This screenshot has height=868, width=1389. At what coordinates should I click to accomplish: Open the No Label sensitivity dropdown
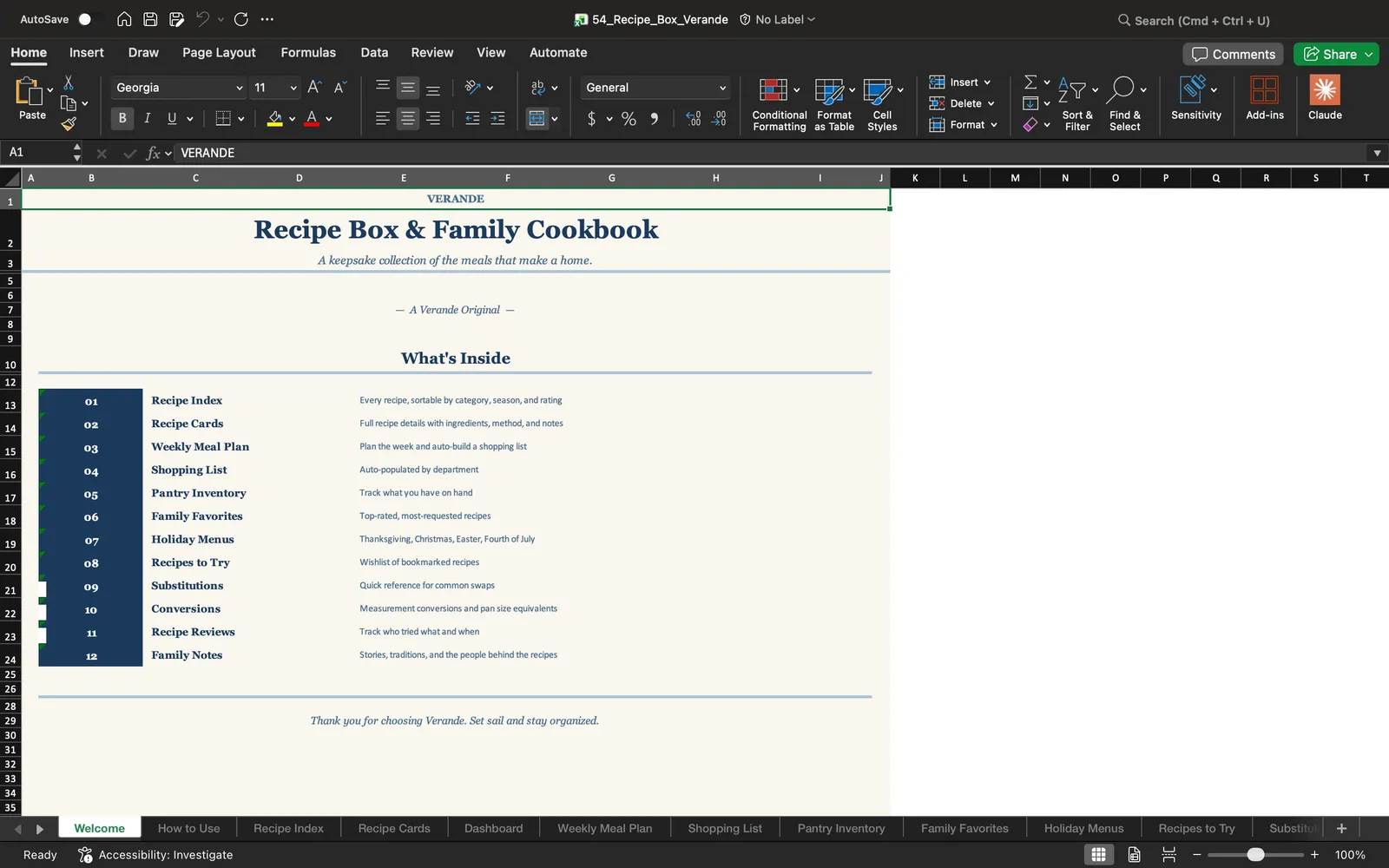pos(777,19)
